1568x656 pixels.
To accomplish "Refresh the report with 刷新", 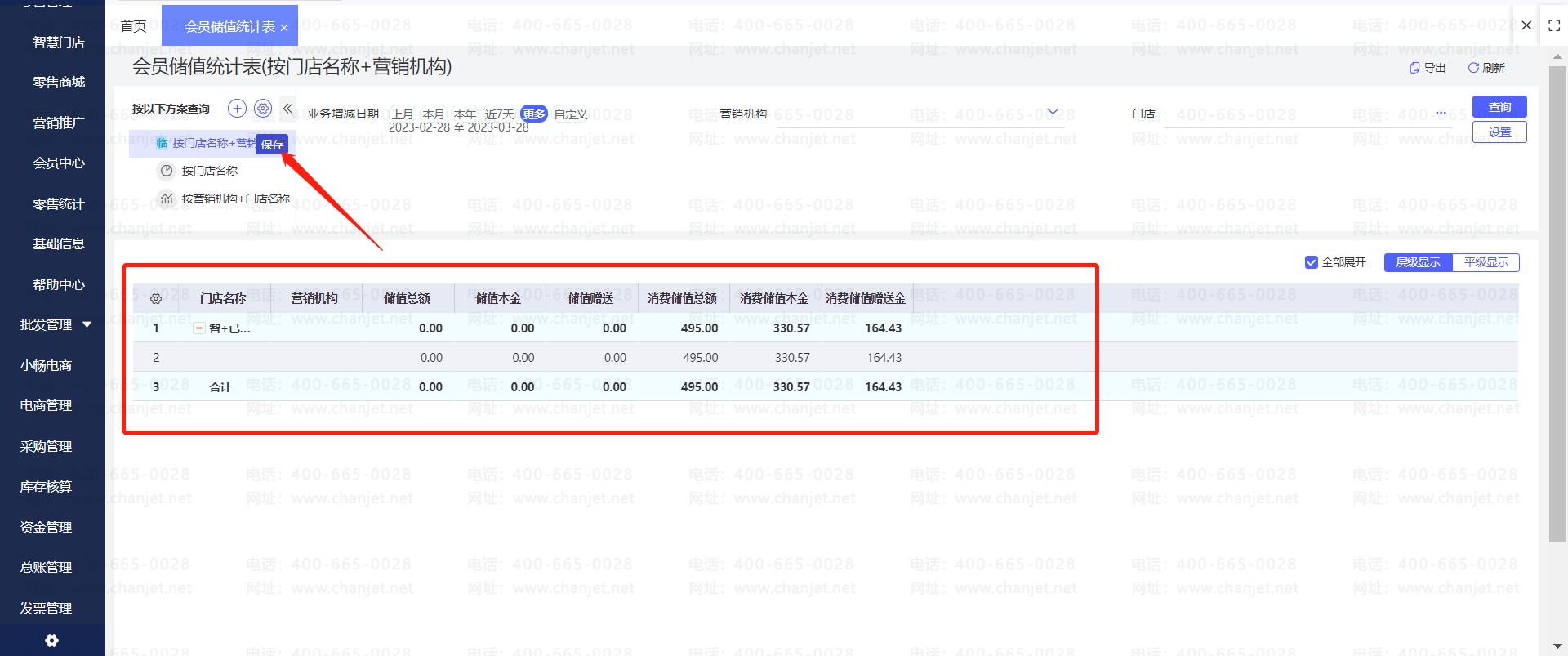I will coord(1486,68).
